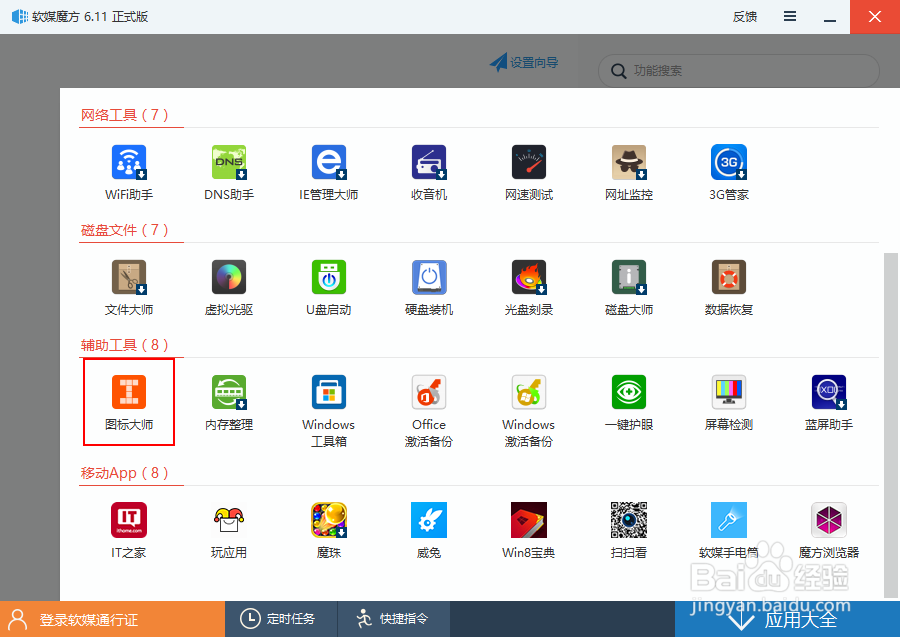Open IT之家 app
The image size is (900, 637).
point(129,520)
